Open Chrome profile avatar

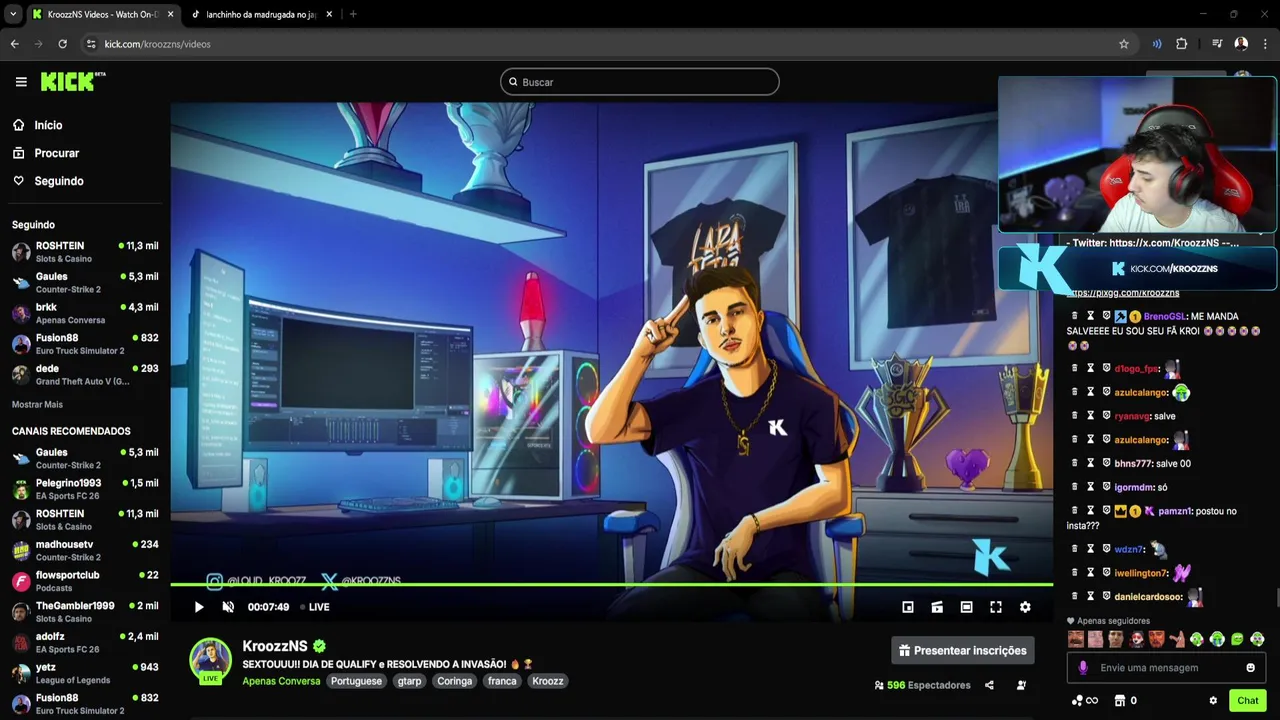(1241, 44)
